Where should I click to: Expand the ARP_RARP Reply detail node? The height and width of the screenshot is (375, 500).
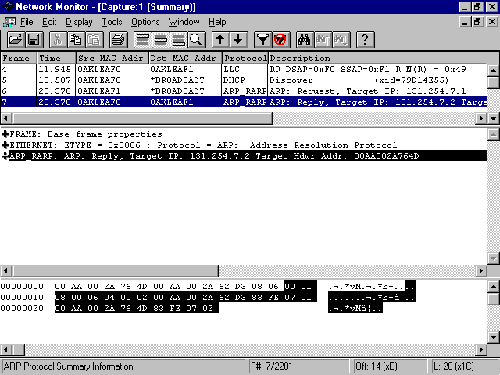[5, 156]
